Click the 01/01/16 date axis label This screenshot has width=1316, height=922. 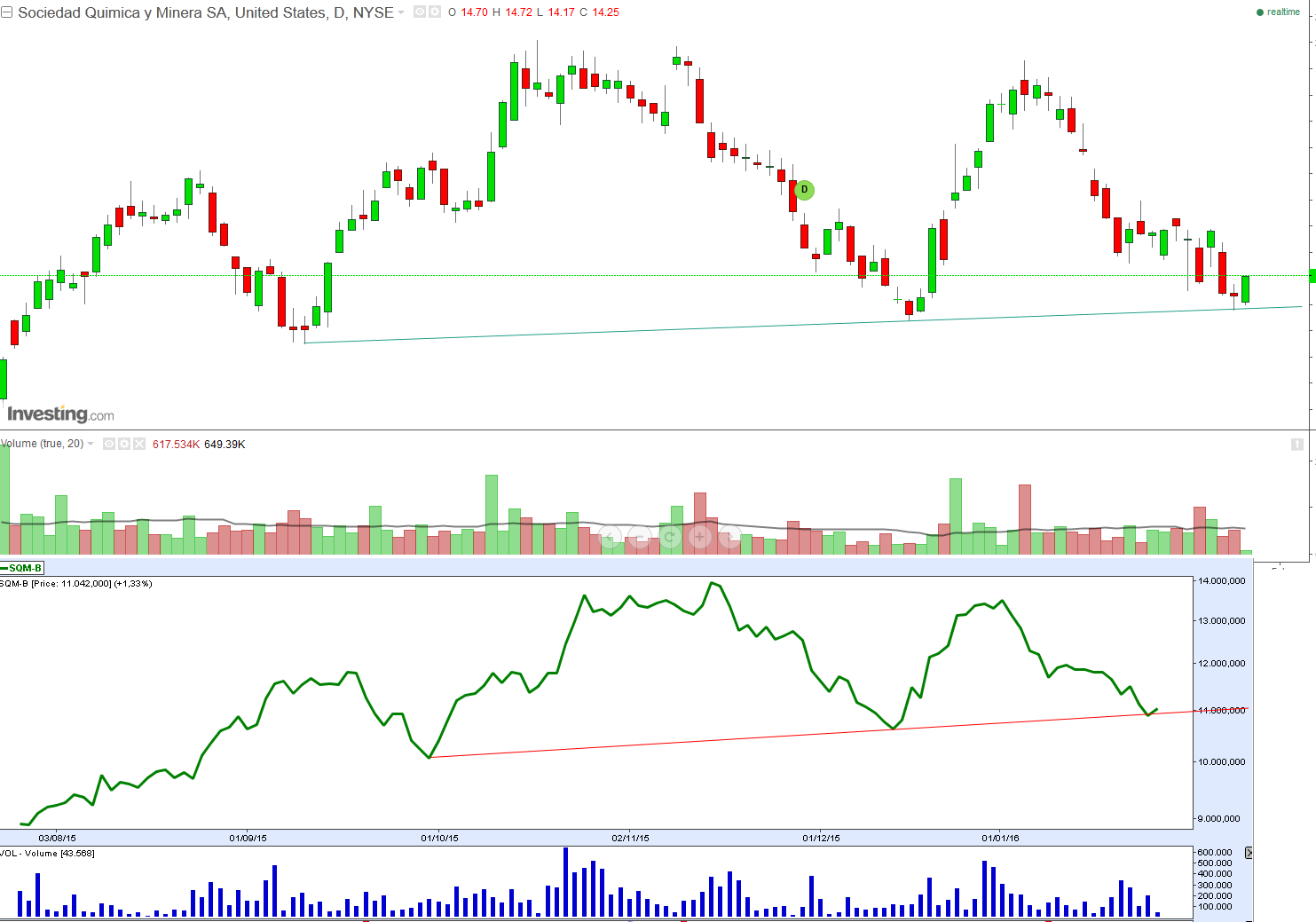click(1000, 838)
